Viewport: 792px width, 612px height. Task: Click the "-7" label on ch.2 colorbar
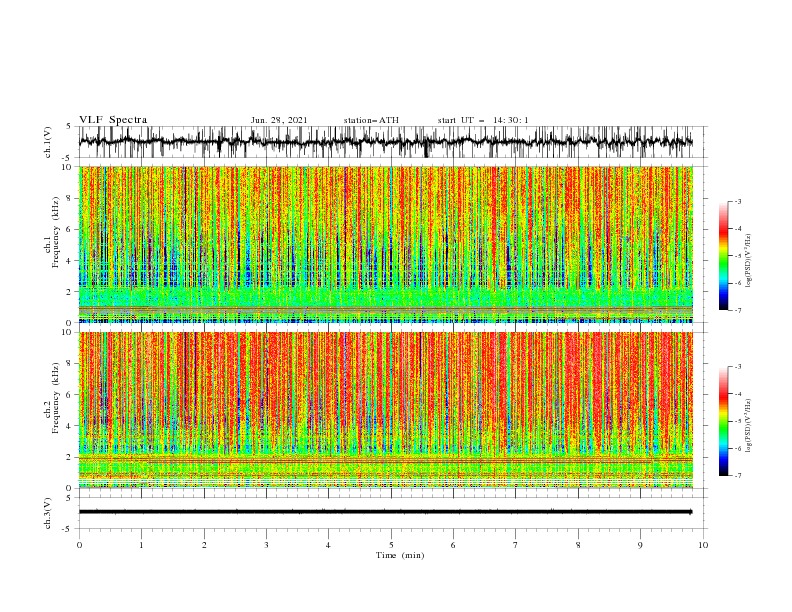738,476
